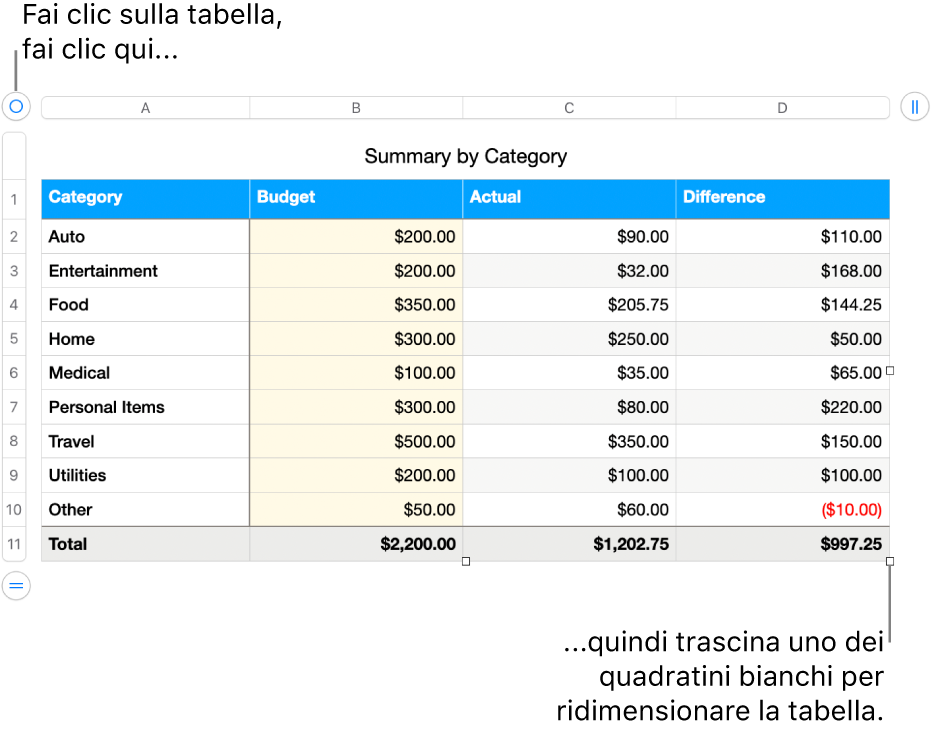Click the column control icon with two vertical bars
931x729 pixels.
click(914, 107)
